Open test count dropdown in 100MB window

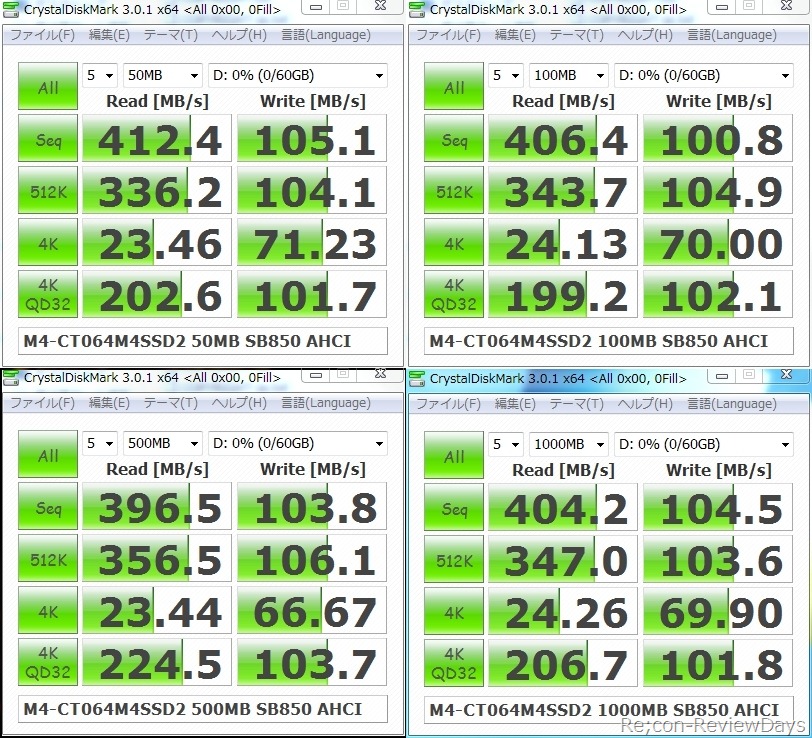pyautogui.click(x=506, y=75)
